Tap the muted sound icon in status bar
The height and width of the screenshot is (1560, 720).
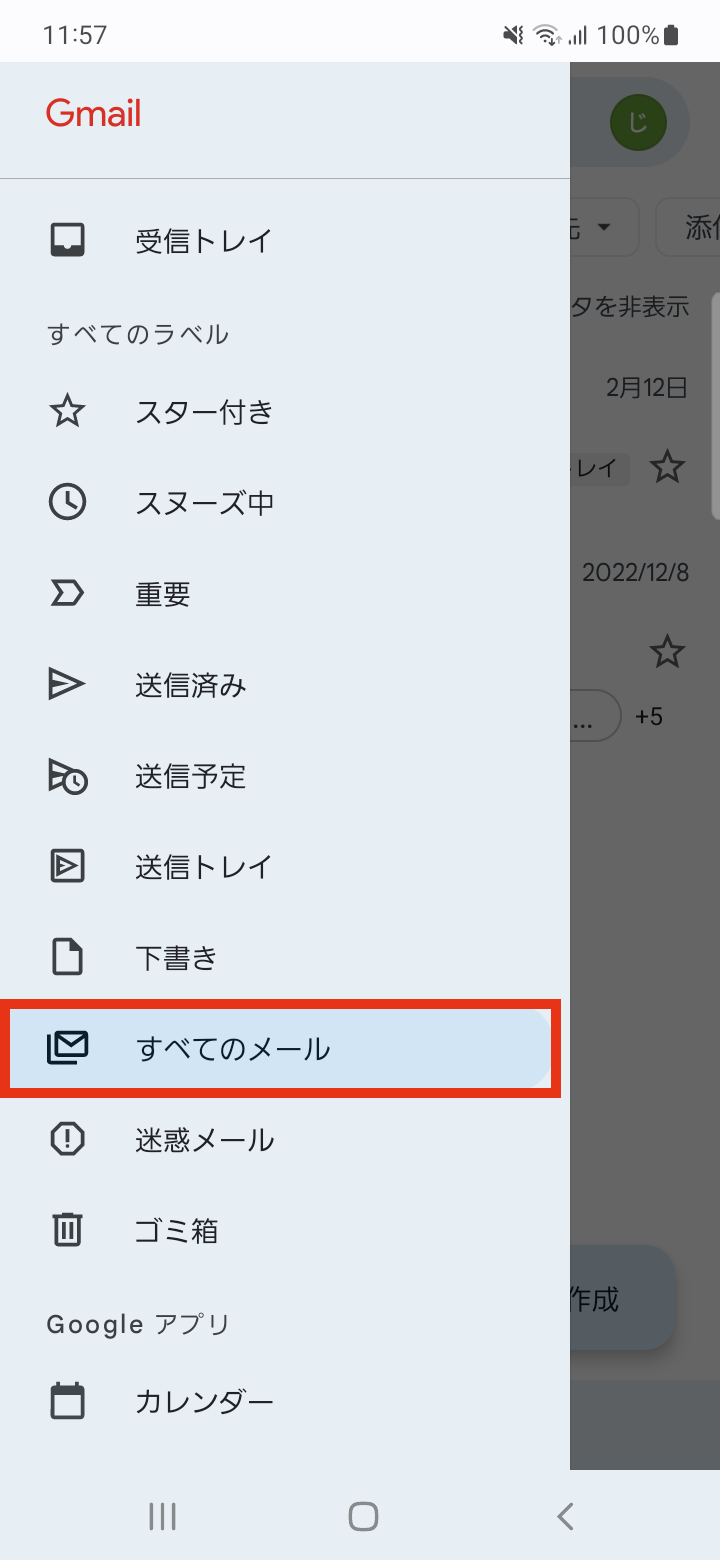pyautogui.click(x=513, y=36)
